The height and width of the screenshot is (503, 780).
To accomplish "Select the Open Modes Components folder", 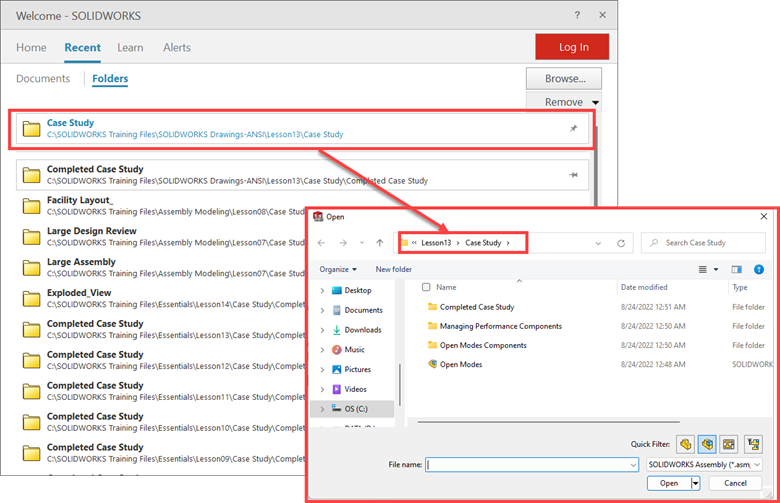I will point(477,345).
